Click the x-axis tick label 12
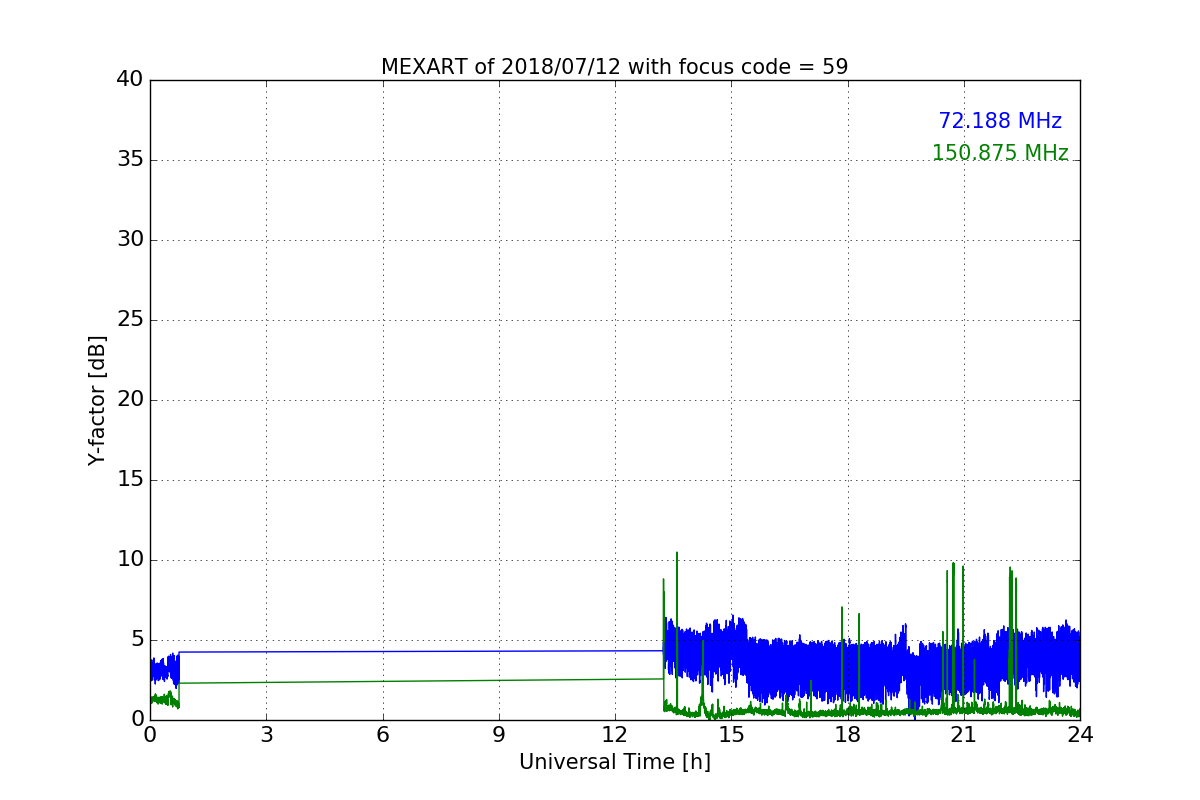The width and height of the screenshot is (1200, 800). click(615, 735)
